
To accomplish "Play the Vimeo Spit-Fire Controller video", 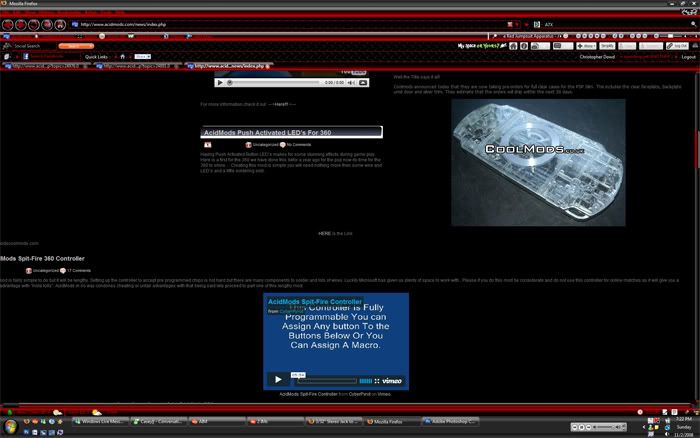I will point(278,380).
